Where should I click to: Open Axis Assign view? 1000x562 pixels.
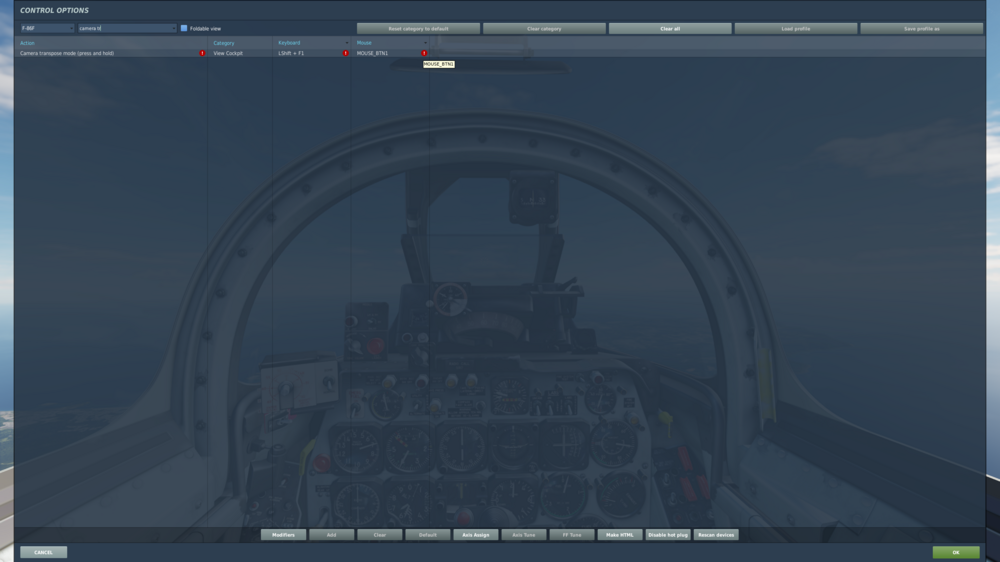pyautogui.click(x=476, y=535)
